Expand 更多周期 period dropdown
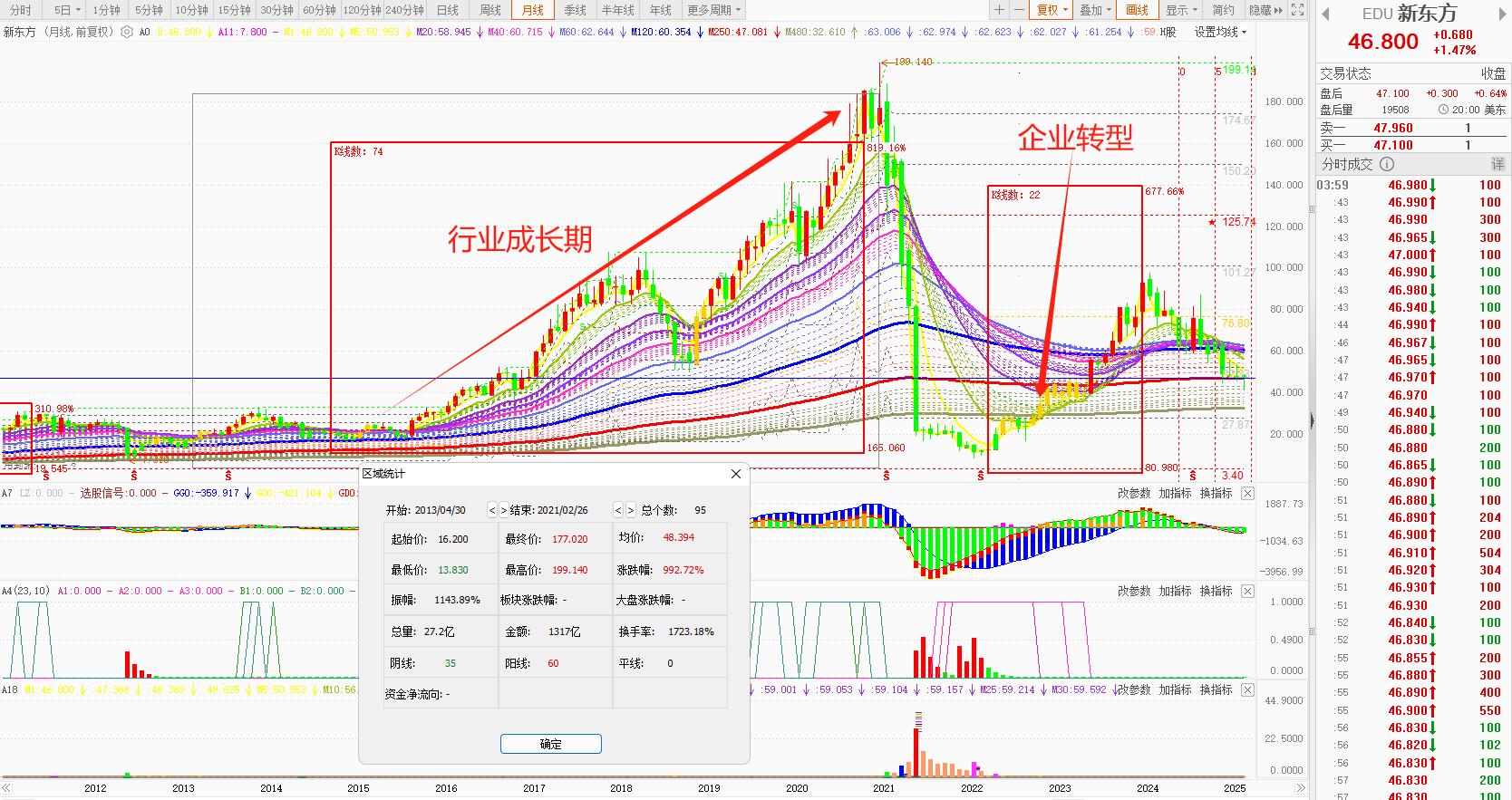 point(714,10)
